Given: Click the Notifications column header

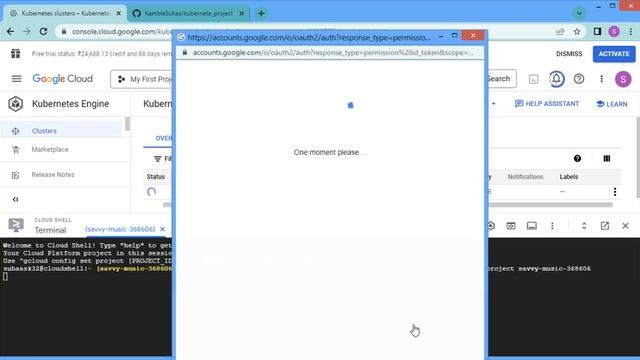Looking at the screenshot, I should (525, 177).
